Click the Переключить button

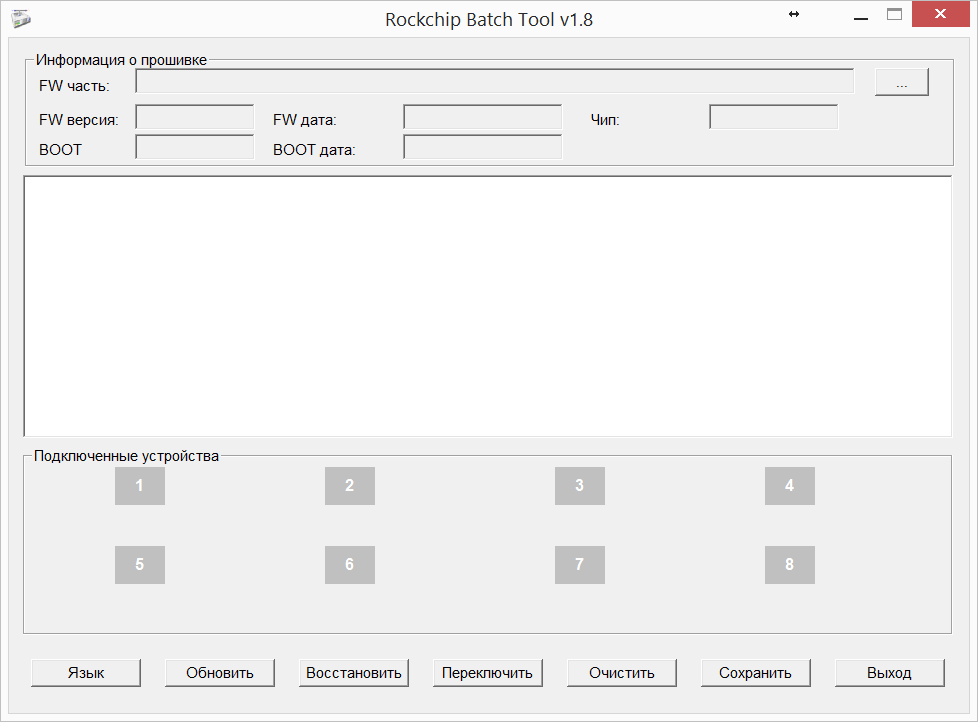click(x=488, y=673)
